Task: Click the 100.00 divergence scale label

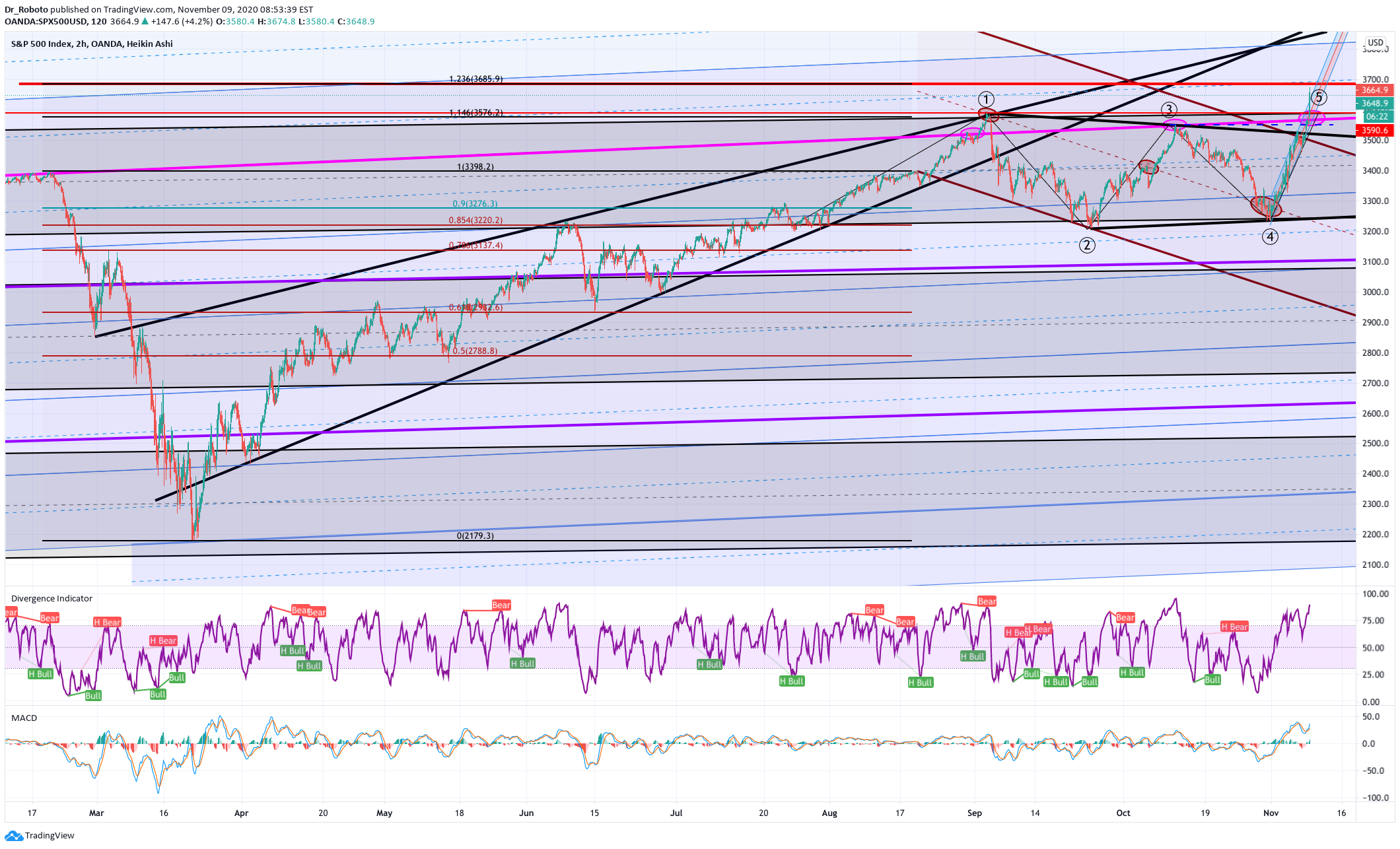Action: 1376,594
